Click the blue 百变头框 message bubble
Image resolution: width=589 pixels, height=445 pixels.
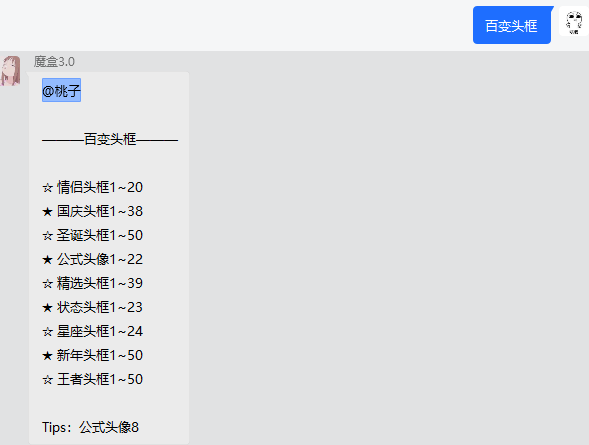coord(512,25)
